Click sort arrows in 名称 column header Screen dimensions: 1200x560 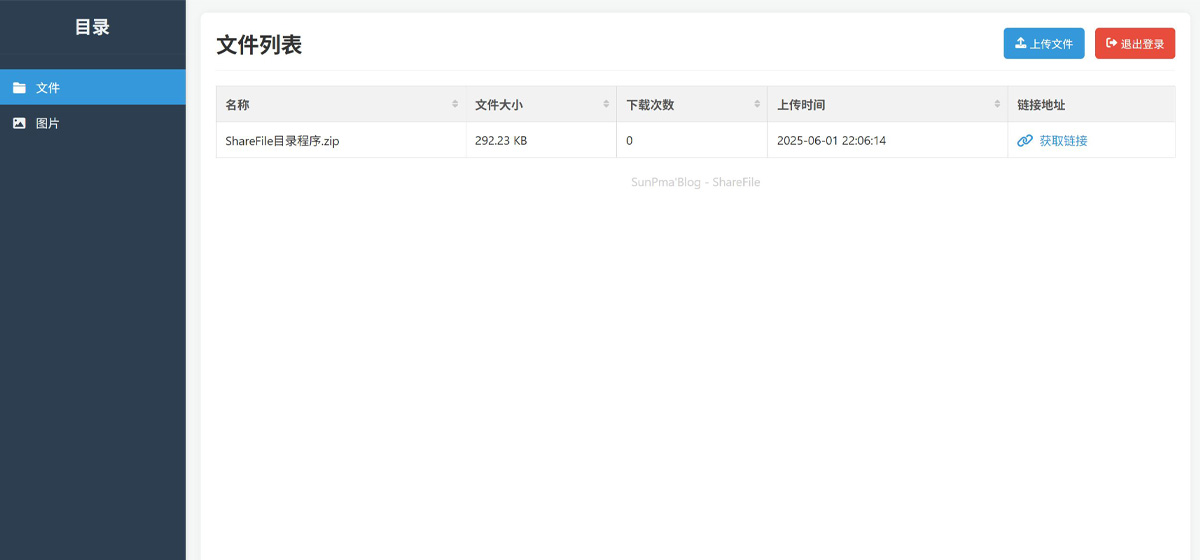click(455, 105)
